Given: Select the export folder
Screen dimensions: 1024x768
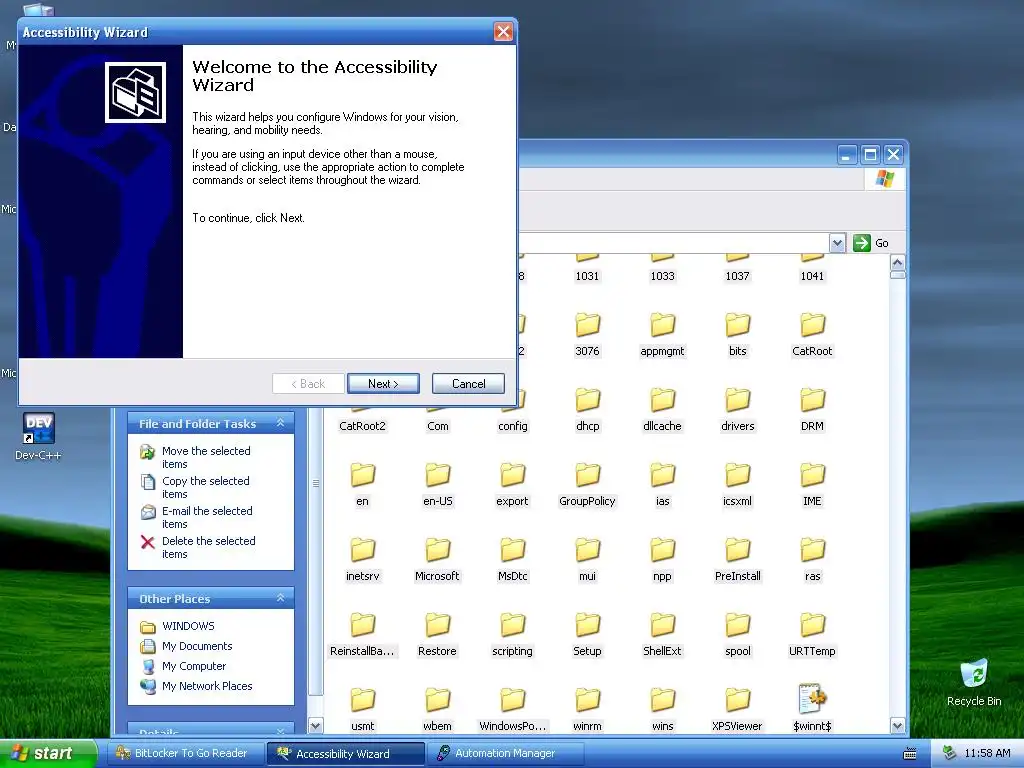Looking at the screenshot, I should [x=512, y=485].
